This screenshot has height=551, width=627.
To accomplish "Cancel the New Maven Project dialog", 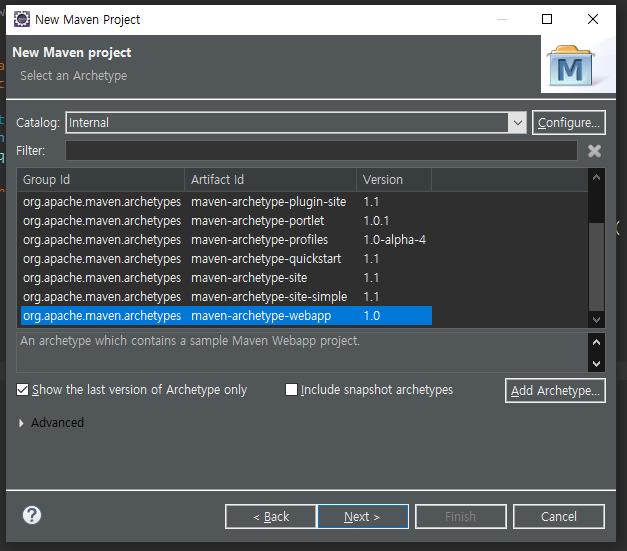I will click(559, 517).
